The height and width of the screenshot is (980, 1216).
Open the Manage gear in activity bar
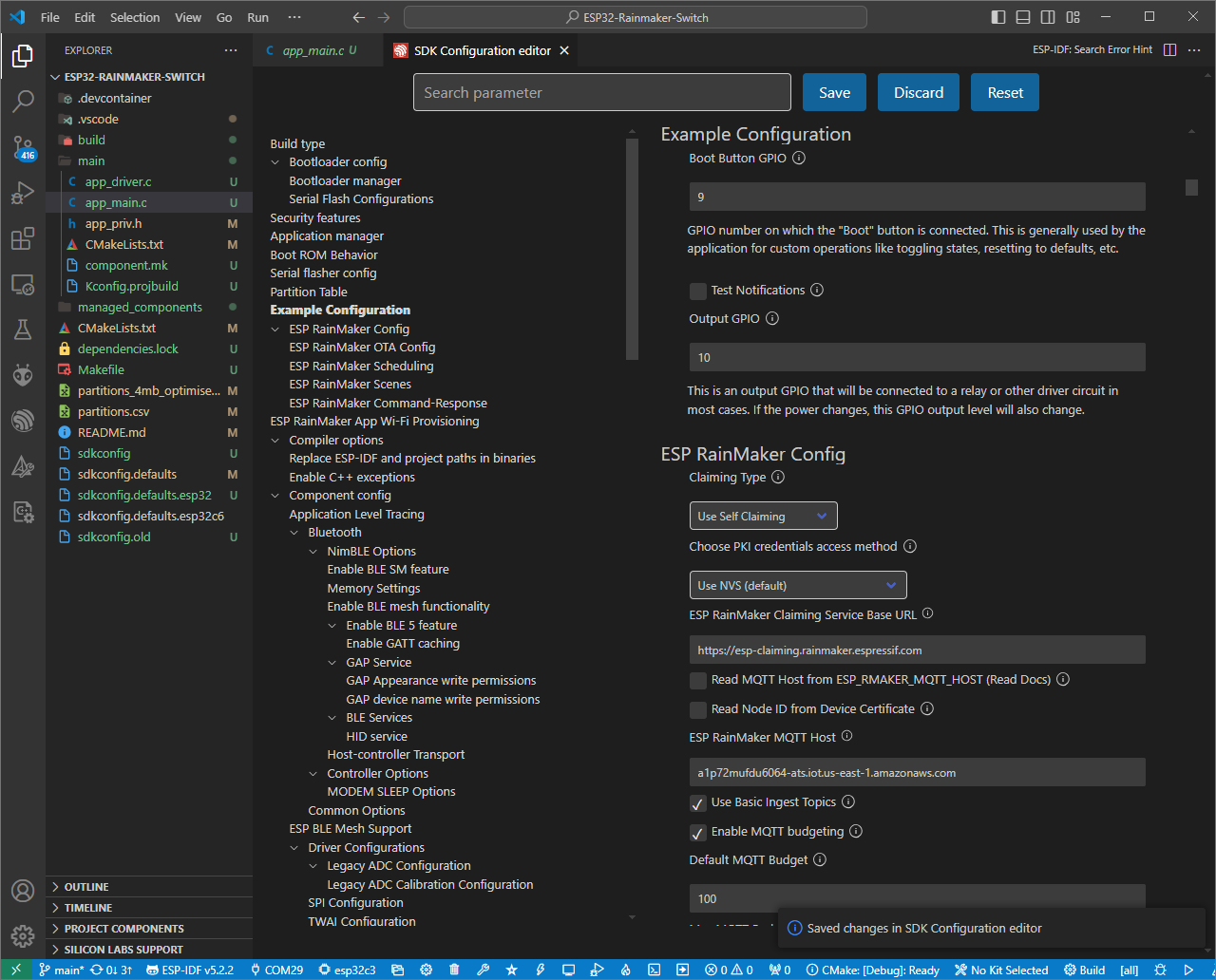click(23, 936)
